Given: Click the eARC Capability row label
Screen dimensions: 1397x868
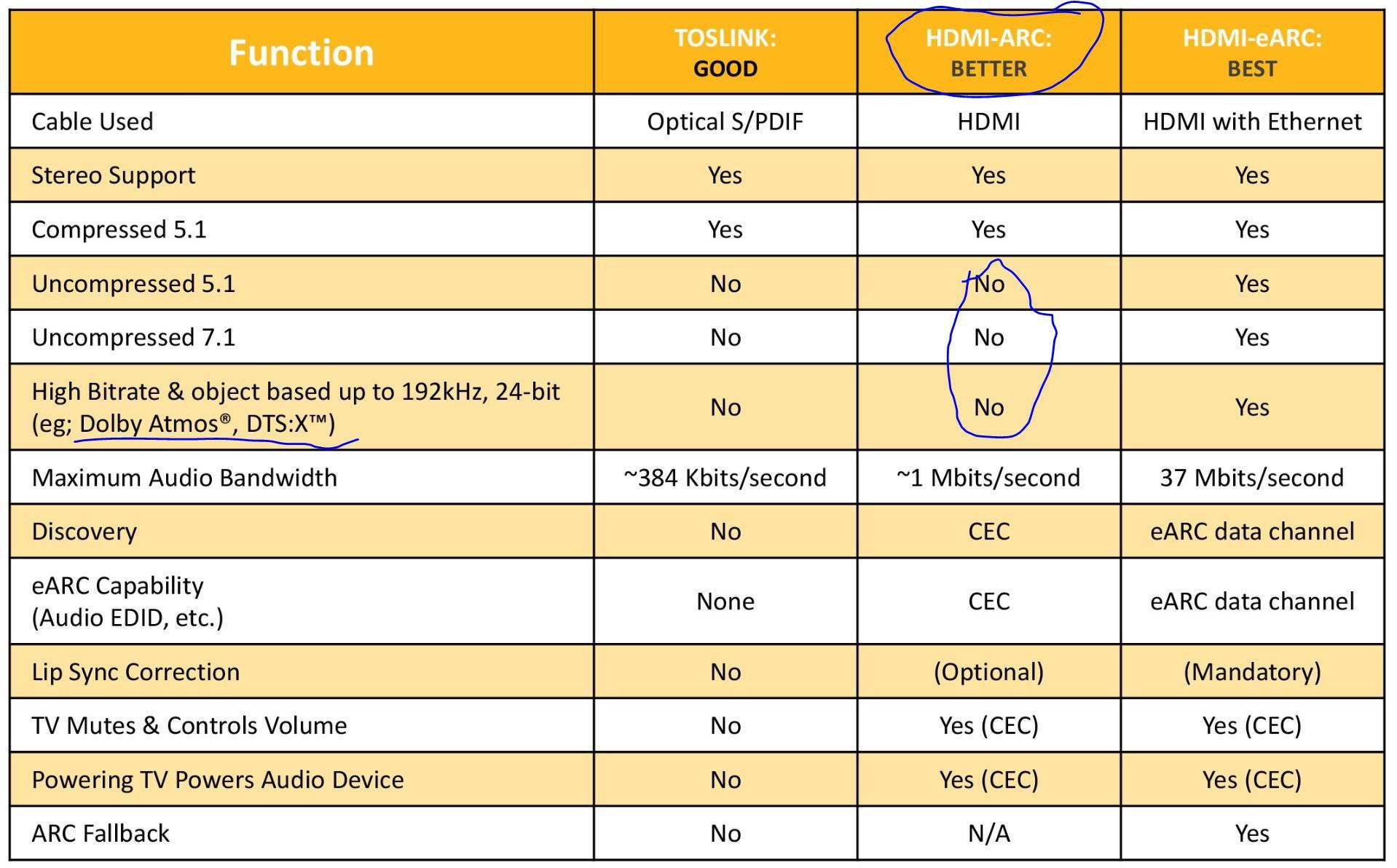Looking at the screenshot, I should (x=127, y=601).
